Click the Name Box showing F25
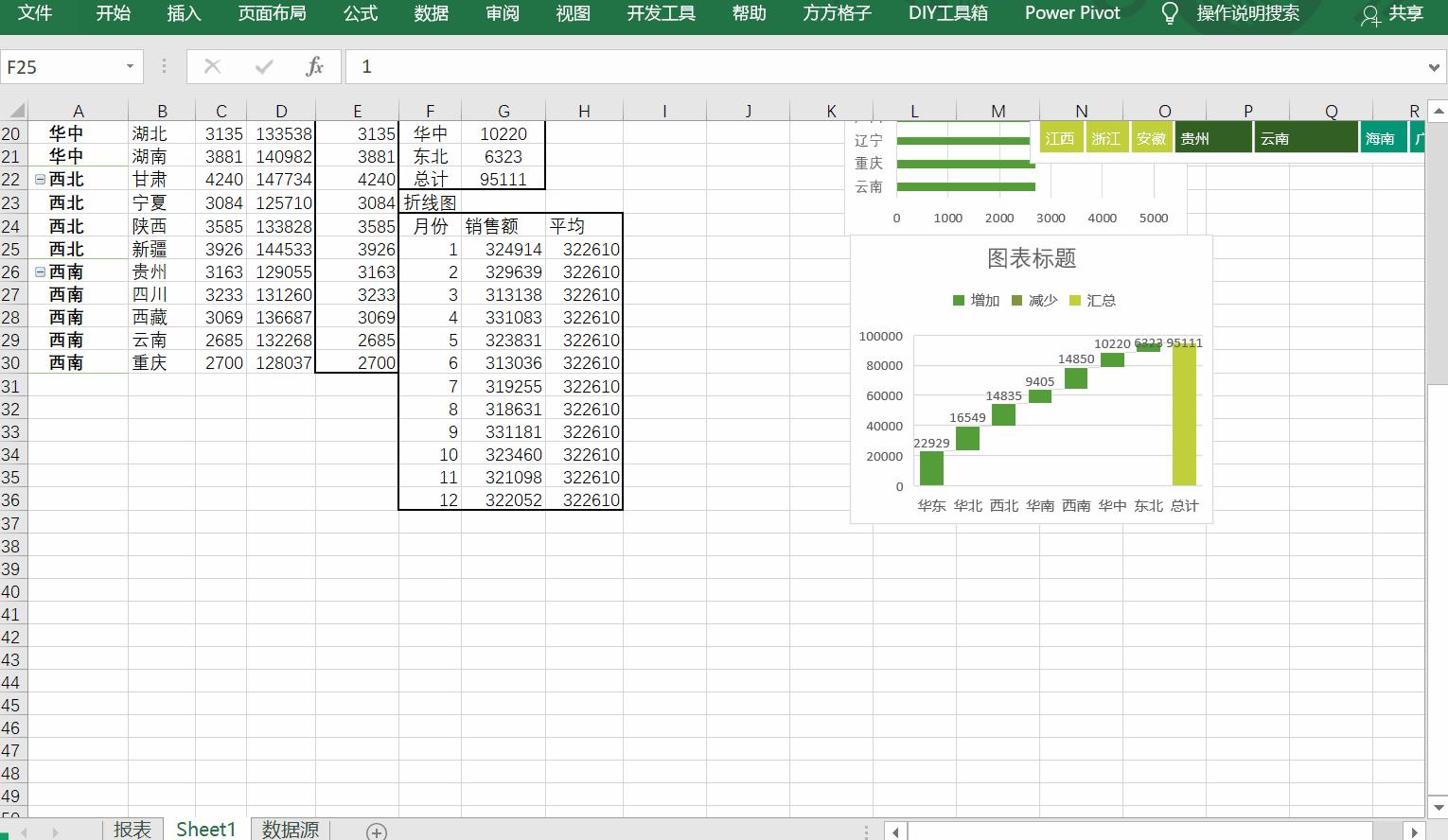The image size is (1448, 840). [x=62, y=66]
